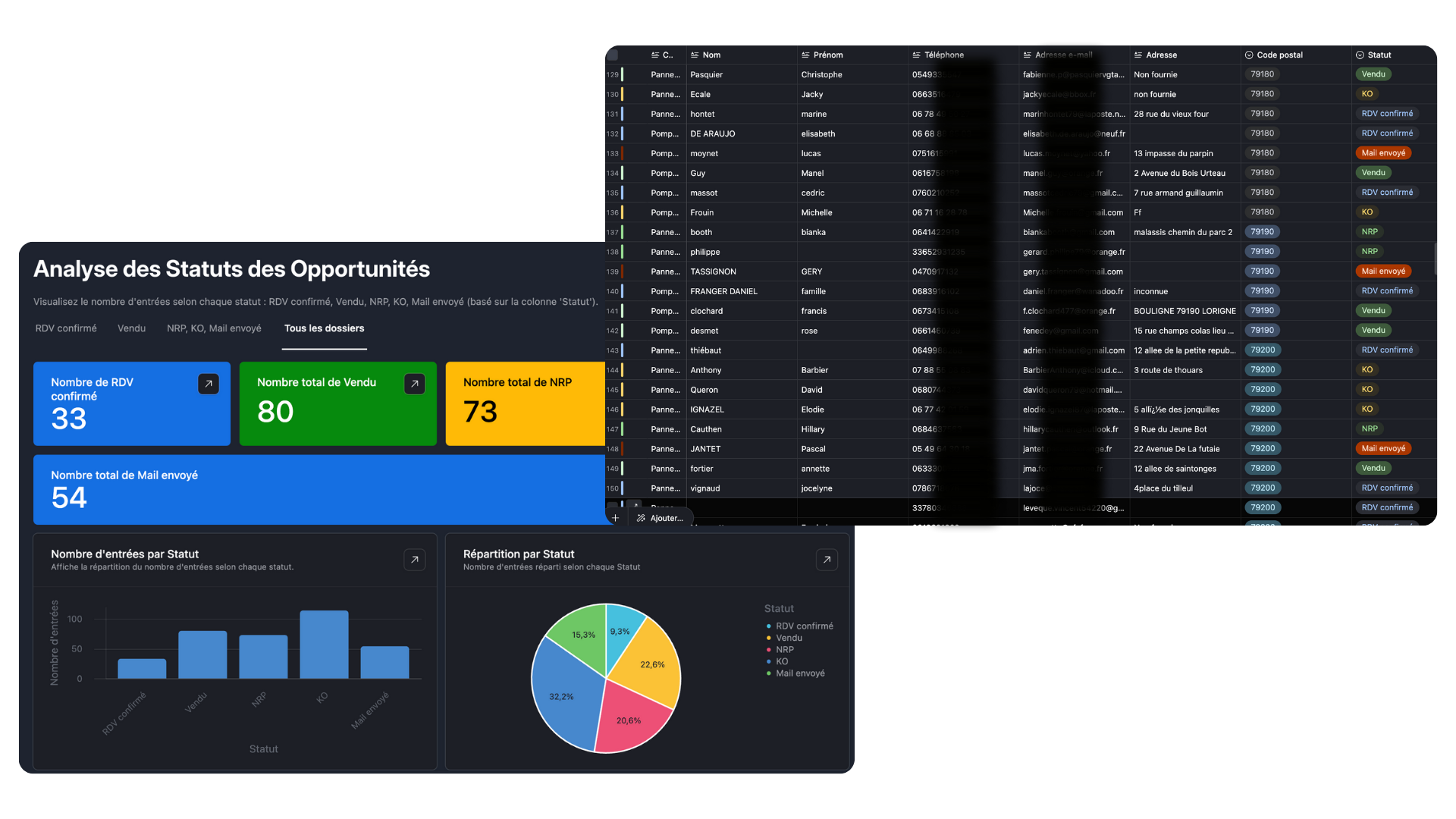The image size is (1456, 819).
Task: Click the table's right-side scrollbar
Action: [1437, 258]
